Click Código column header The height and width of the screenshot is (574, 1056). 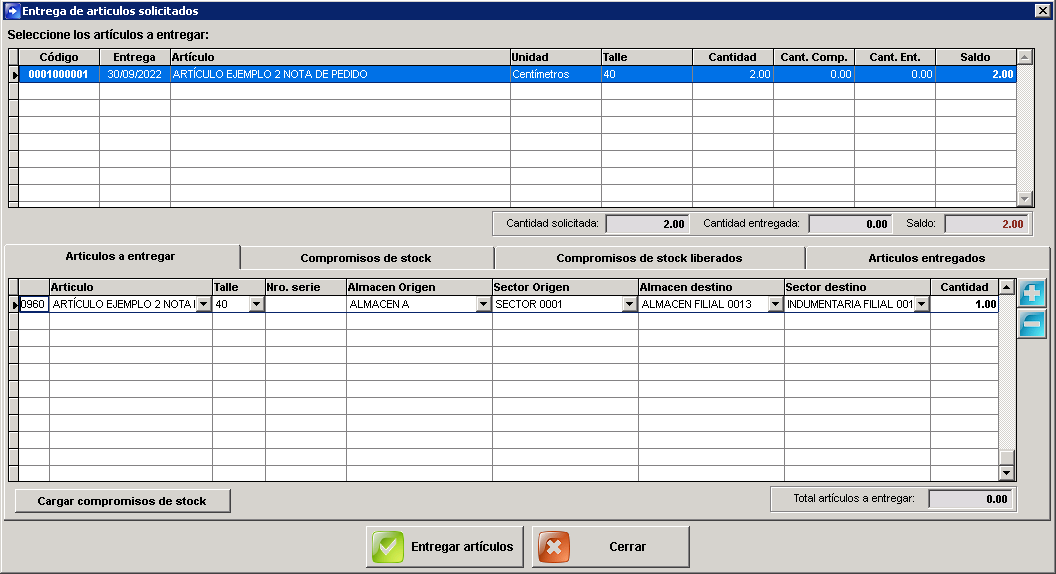pyautogui.click(x=59, y=57)
